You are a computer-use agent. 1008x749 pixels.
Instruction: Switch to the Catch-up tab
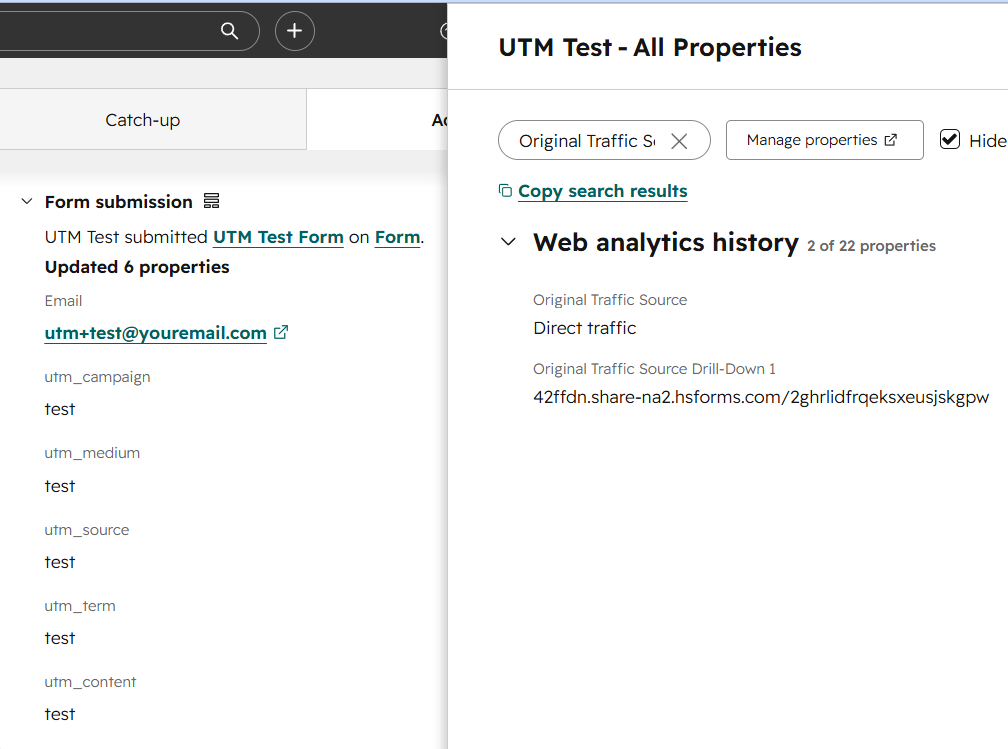(x=143, y=120)
